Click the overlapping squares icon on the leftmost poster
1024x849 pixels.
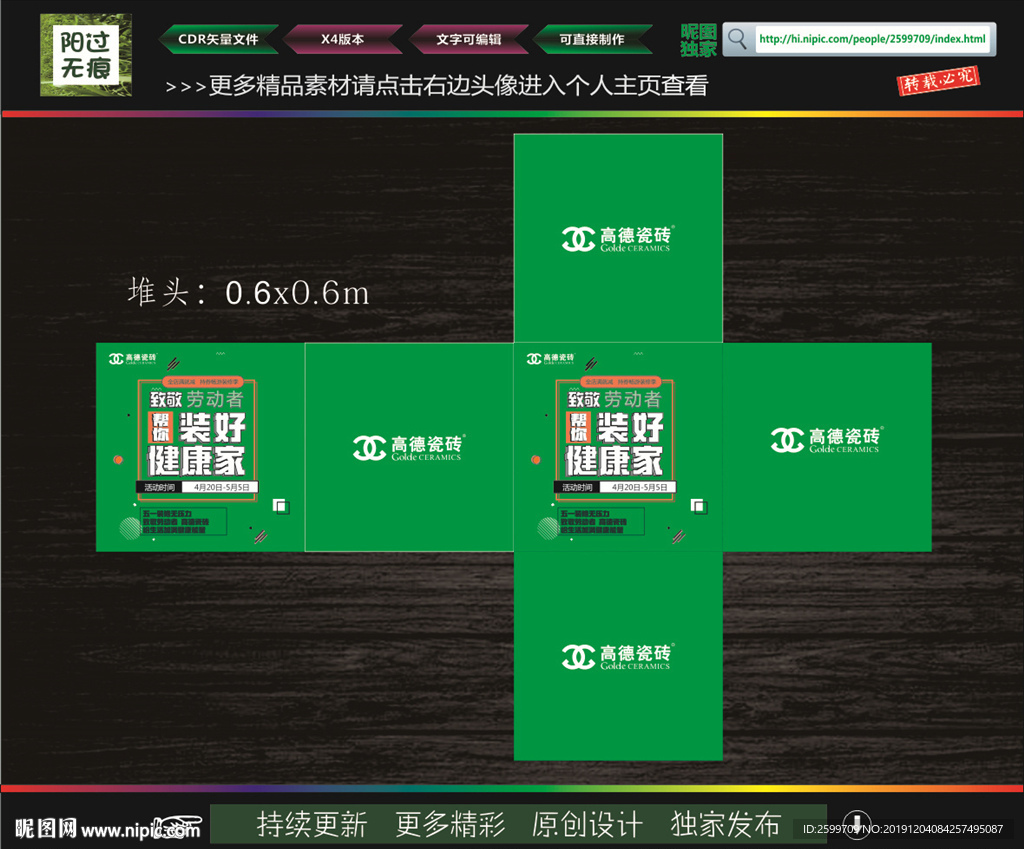(281, 506)
